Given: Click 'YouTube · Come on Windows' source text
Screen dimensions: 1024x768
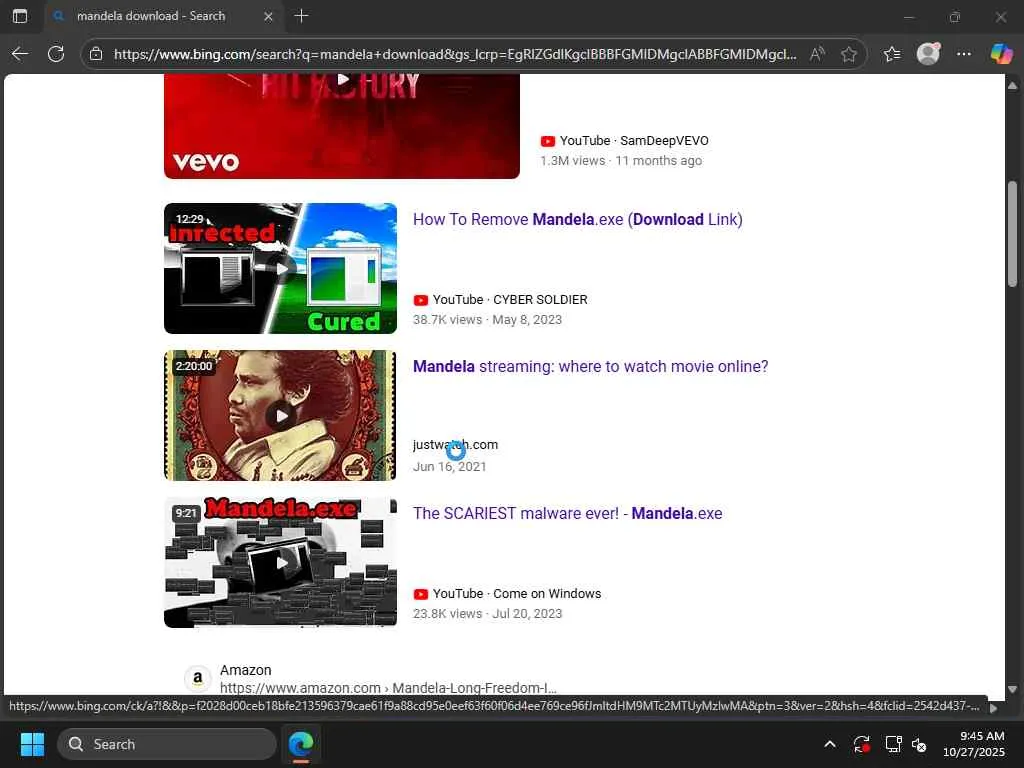Looking at the screenshot, I should 517,594.
